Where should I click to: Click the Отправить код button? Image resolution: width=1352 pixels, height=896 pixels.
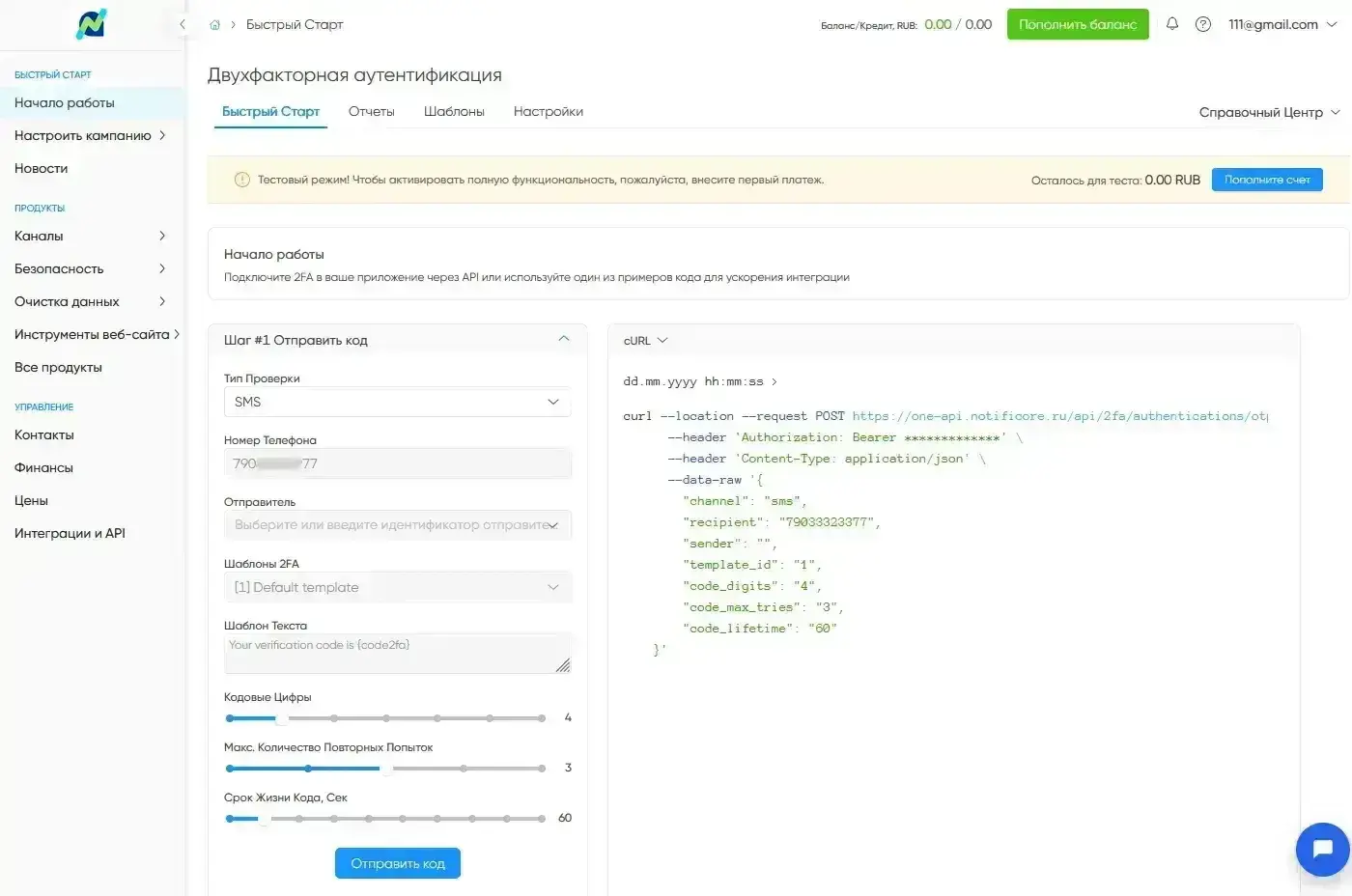pos(398,863)
